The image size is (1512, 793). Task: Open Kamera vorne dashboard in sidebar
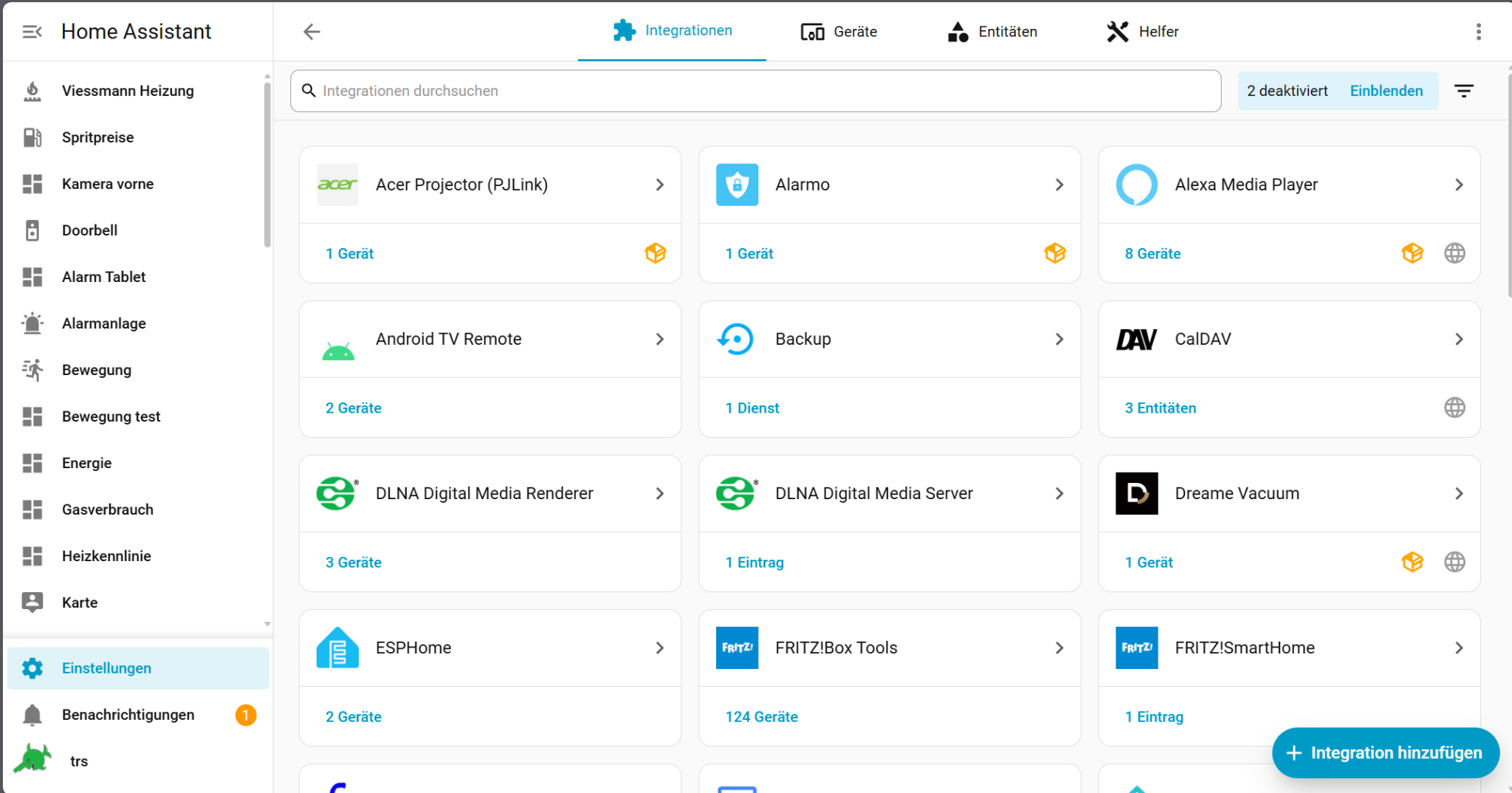[x=137, y=184]
